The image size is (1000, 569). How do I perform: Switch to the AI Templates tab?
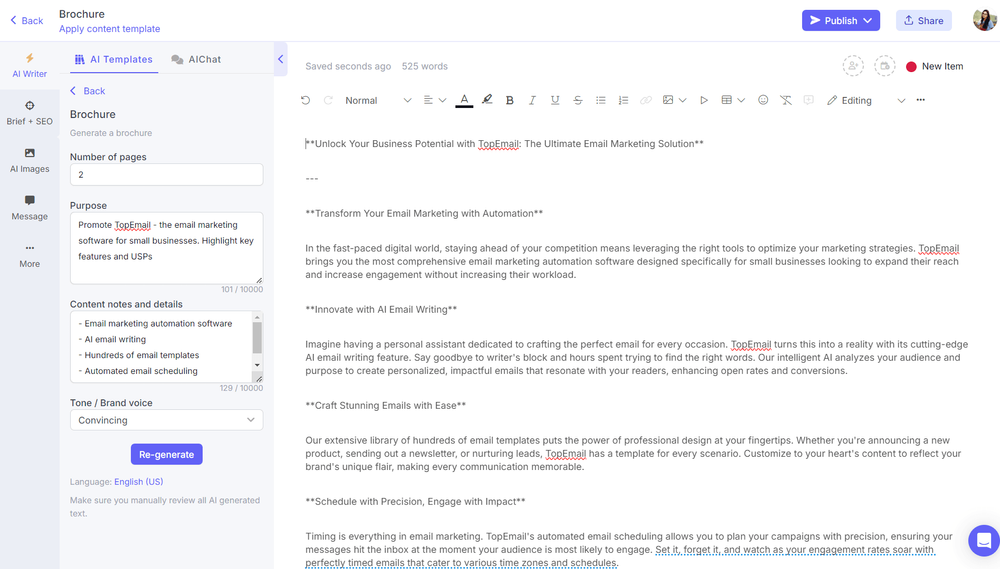pyautogui.click(x=114, y=59)
